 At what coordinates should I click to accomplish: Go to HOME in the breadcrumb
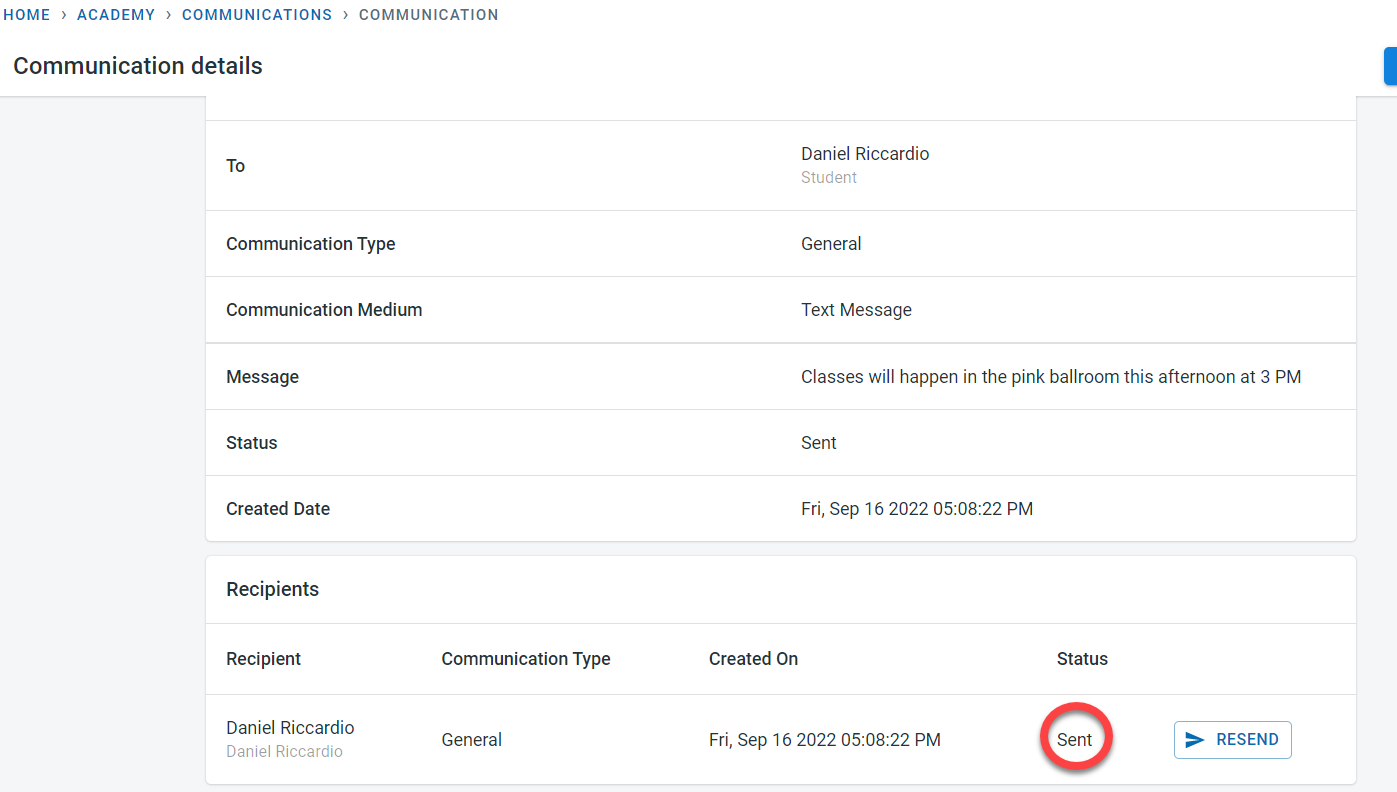27,15
